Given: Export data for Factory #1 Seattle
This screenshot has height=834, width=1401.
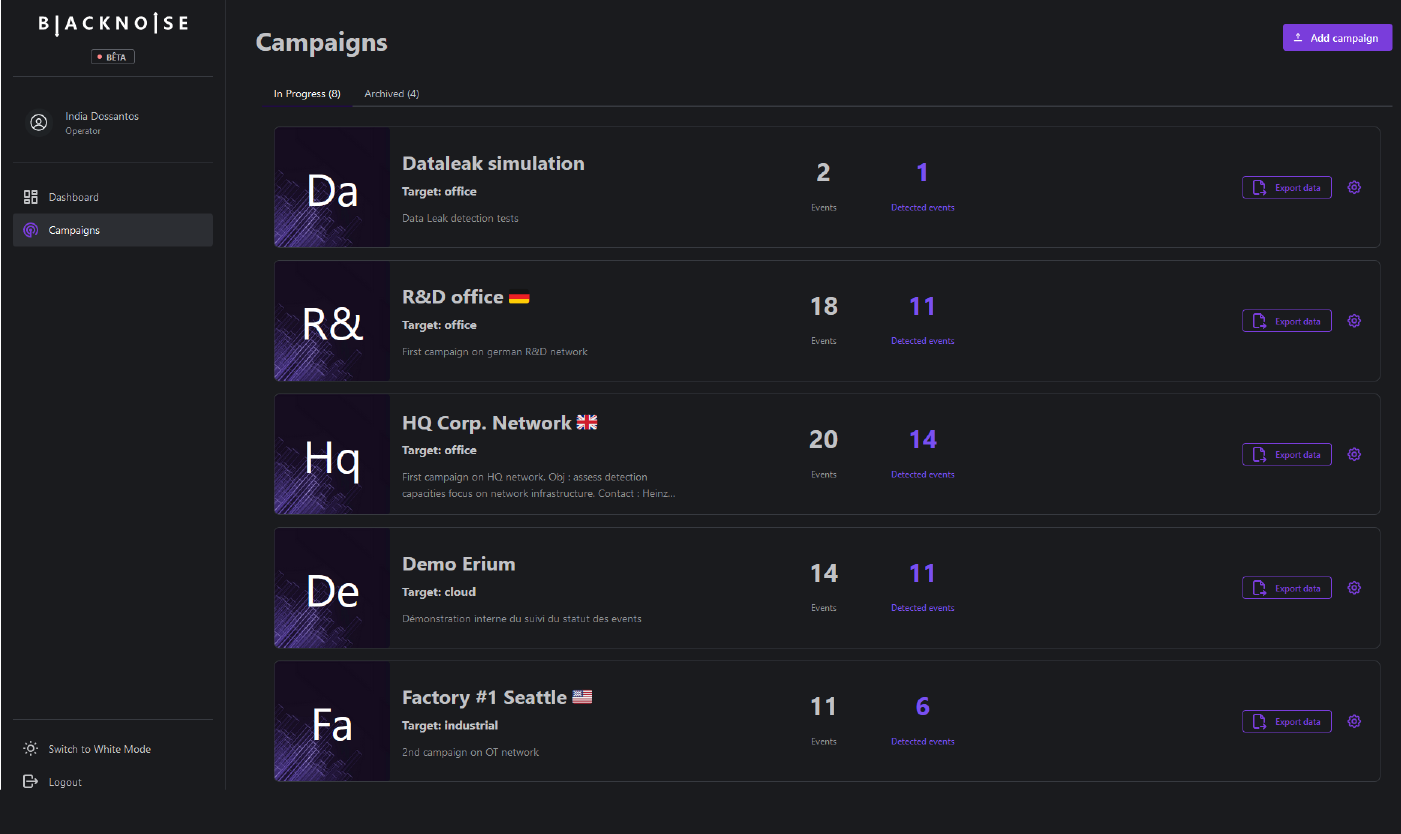Looking at the screenshot, I should click(x=1287, y=721).
